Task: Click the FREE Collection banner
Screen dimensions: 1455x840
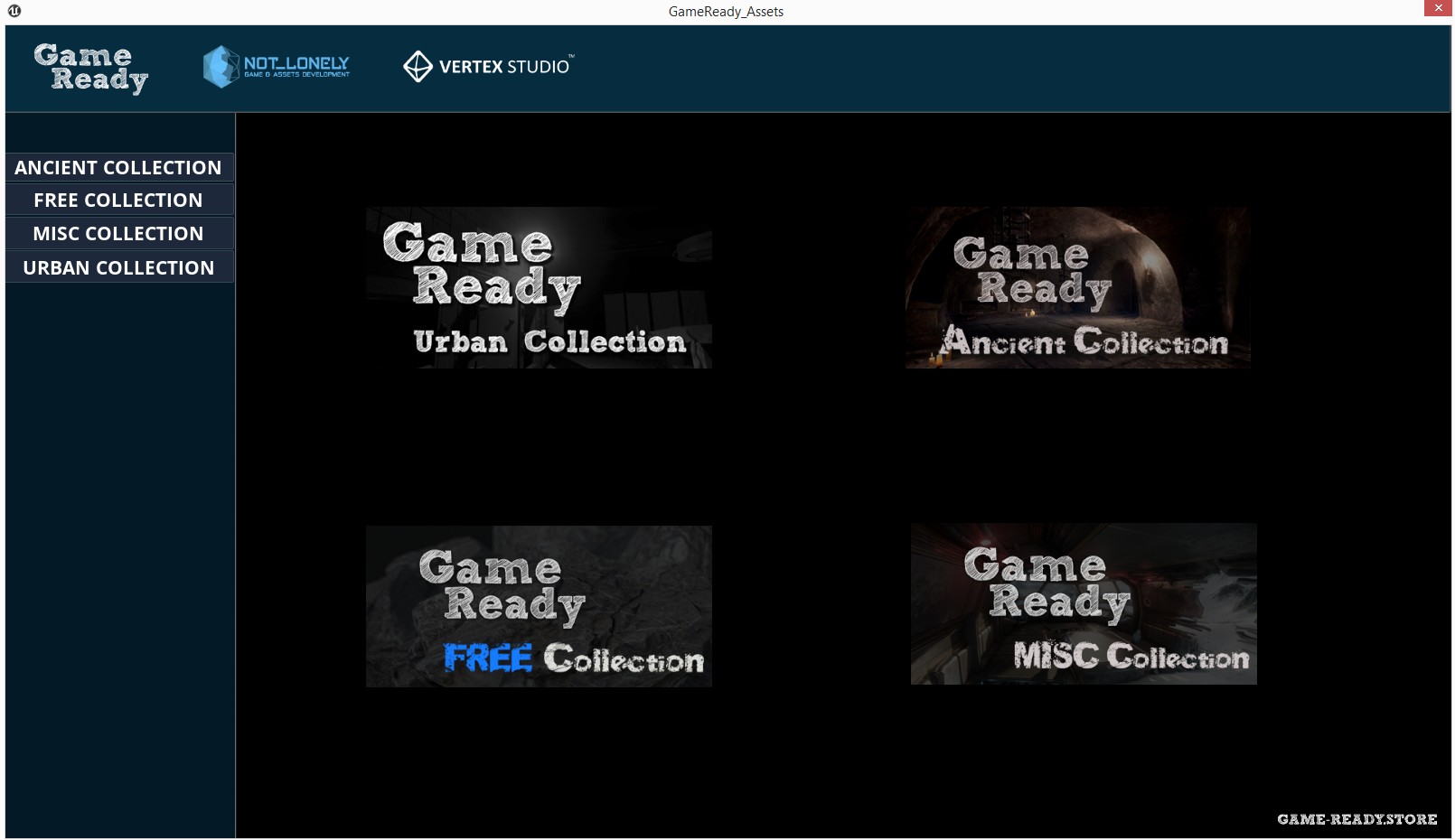Action: 538,605
